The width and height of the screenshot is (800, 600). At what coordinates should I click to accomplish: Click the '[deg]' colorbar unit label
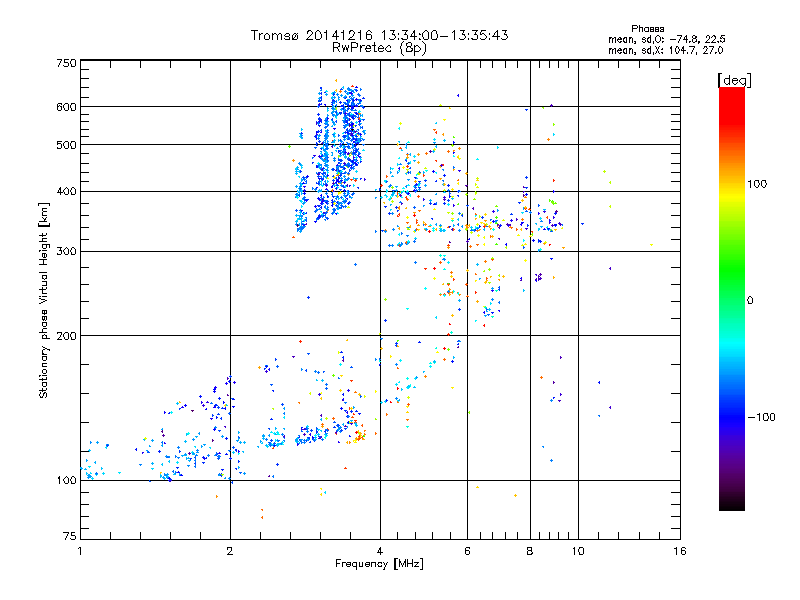(734, 80)
